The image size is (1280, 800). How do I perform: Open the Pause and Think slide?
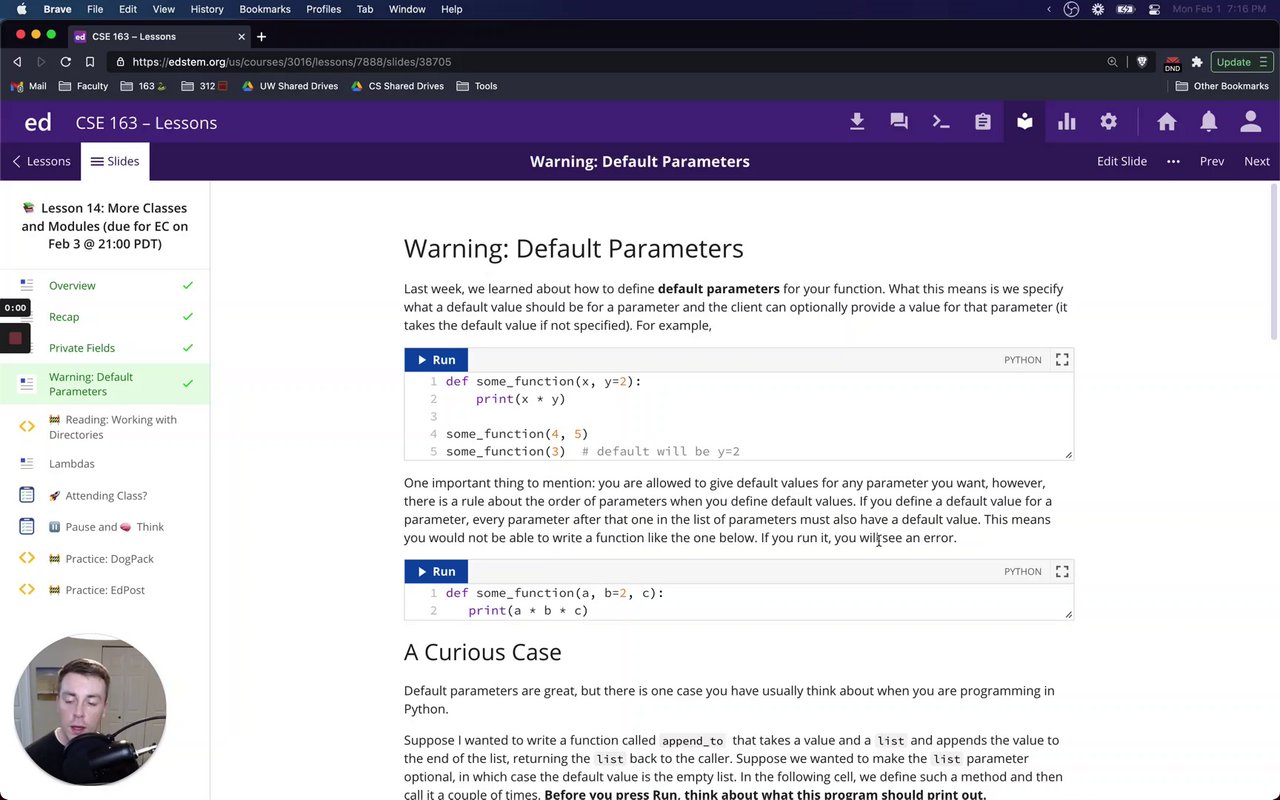pos(105,527)
